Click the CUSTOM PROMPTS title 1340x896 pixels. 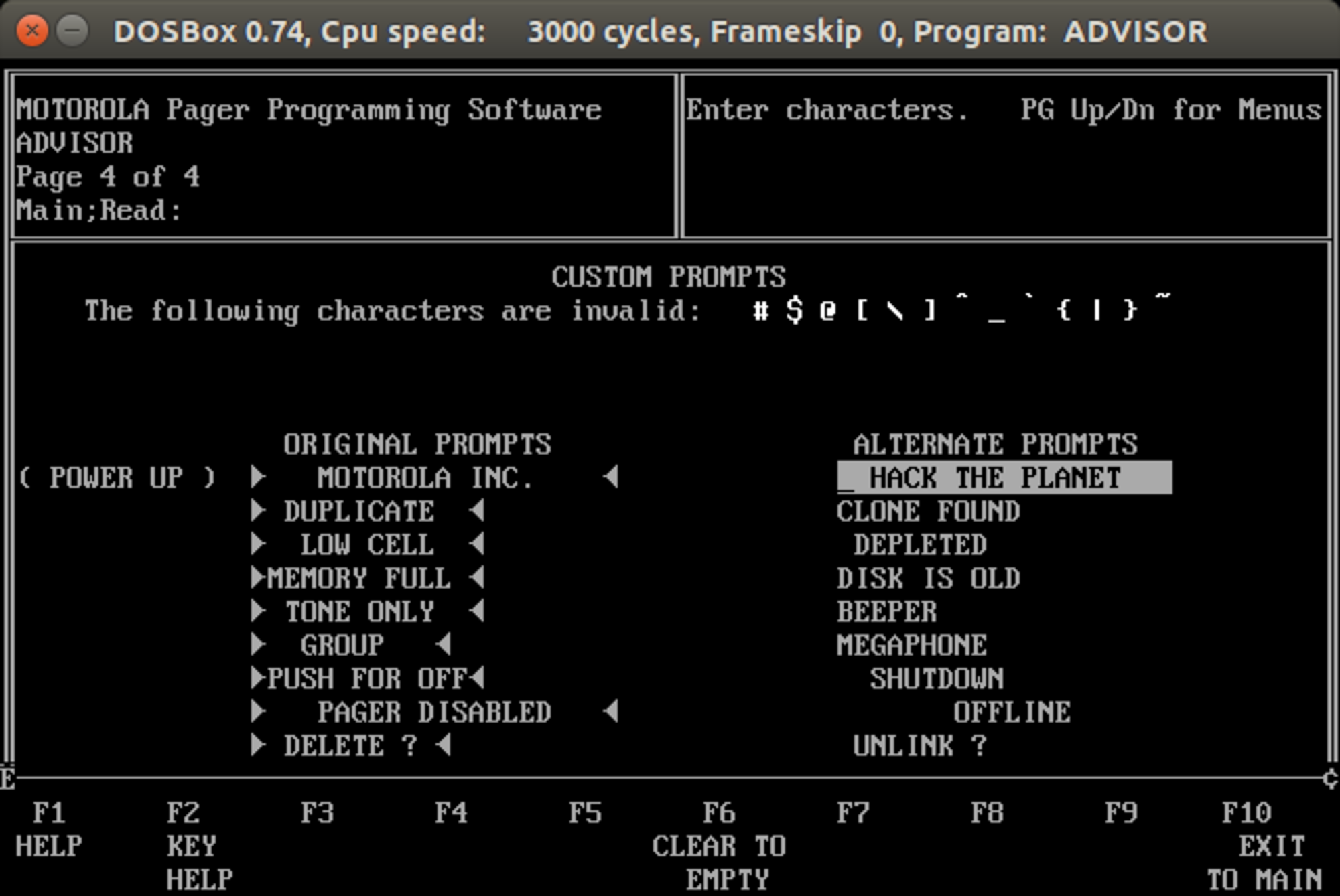pyautogui.click(x=669, y=277)
